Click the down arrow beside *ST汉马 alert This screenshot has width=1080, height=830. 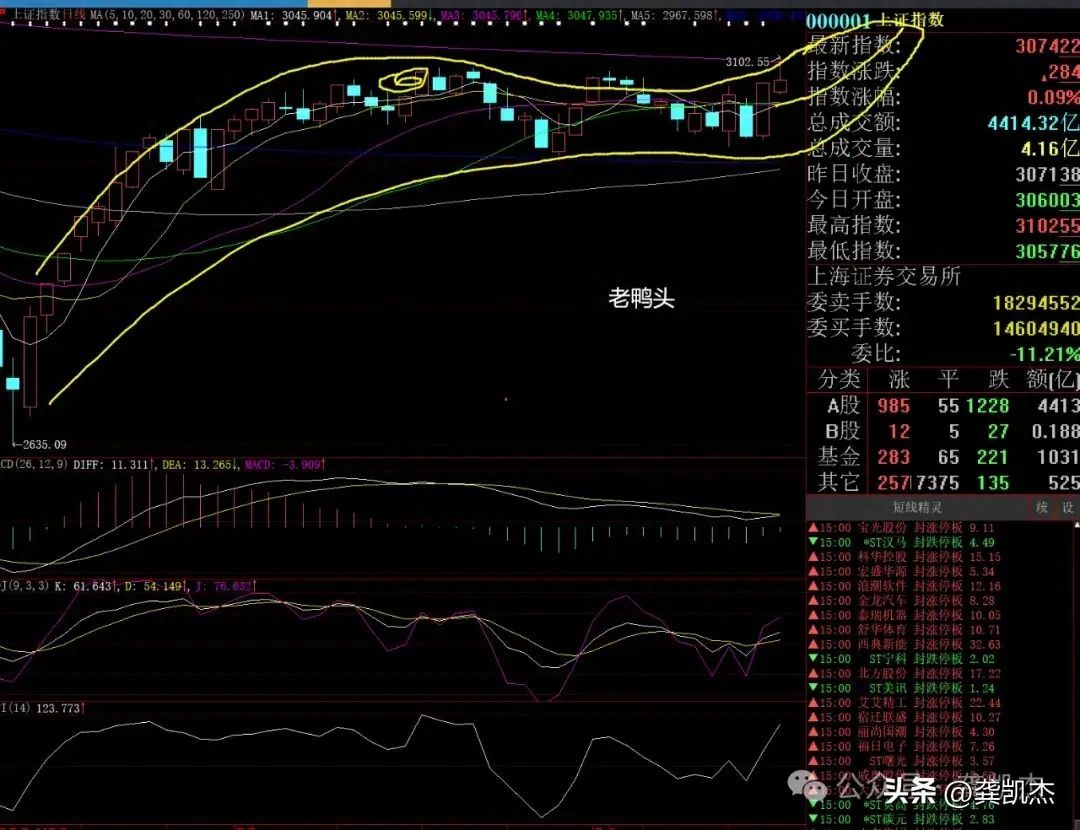pos(814,542)
